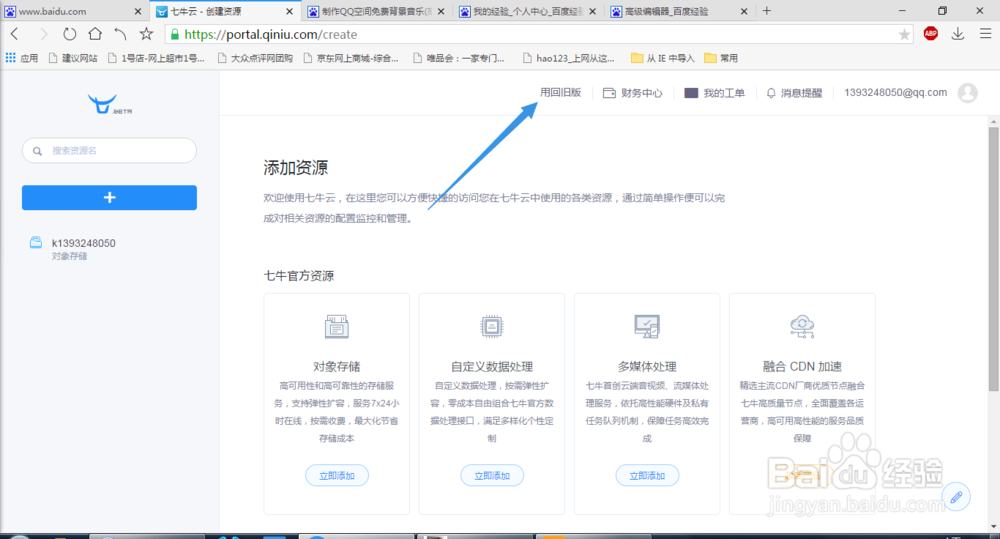Click the 融合 CDN 加速 cloud icon
The height and width of the screenshot is (539, 1000).
802,326
